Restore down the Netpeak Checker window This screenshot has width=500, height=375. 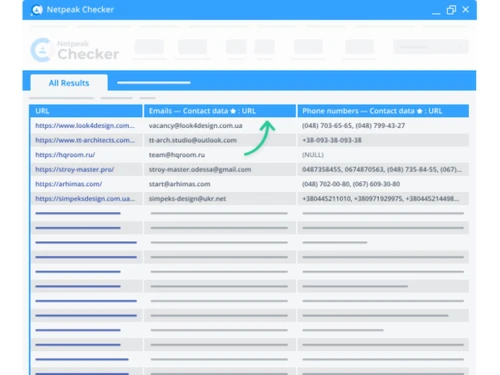tap(451, 10)
